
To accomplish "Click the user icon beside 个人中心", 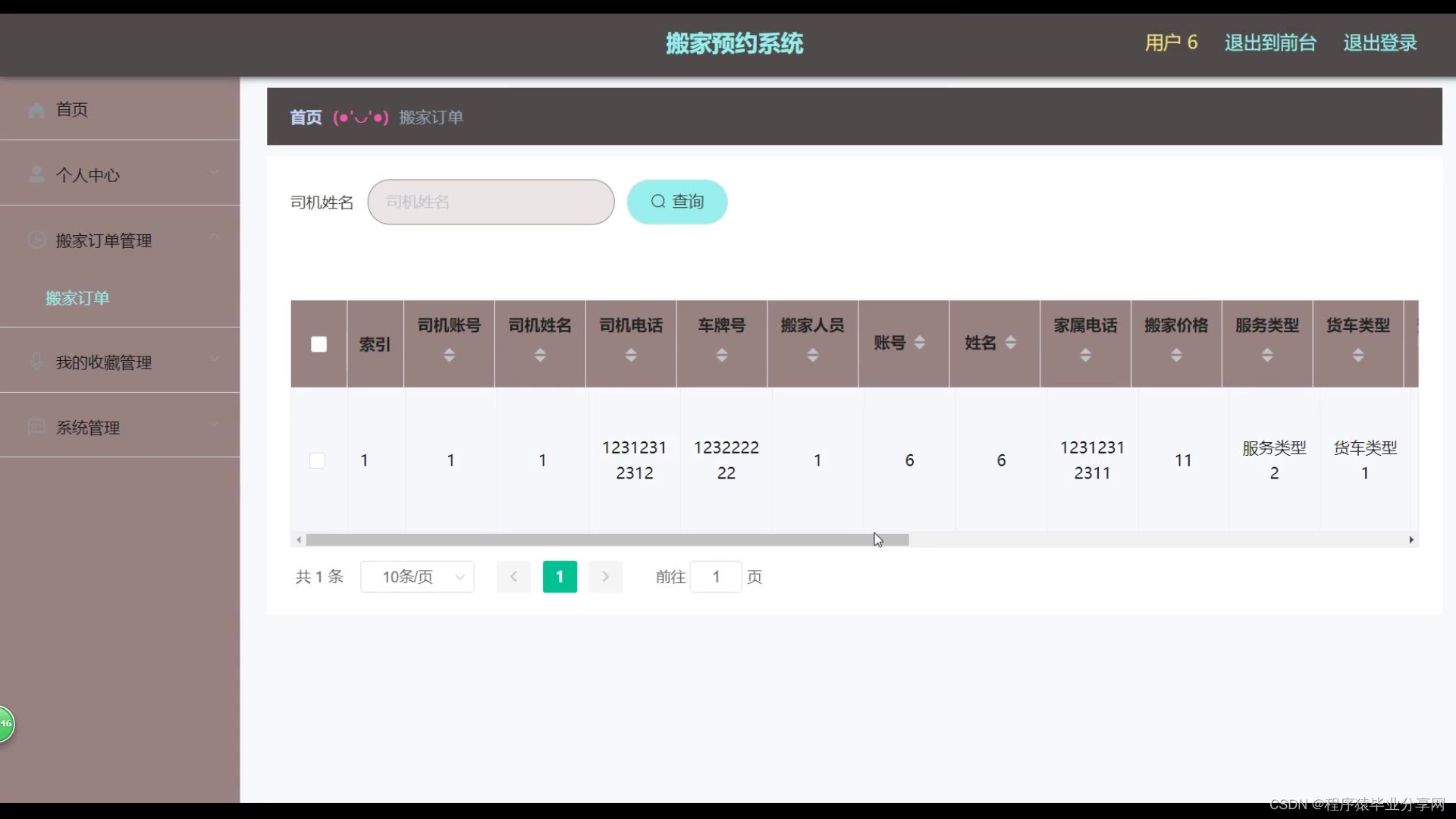I will click(36, 175).
